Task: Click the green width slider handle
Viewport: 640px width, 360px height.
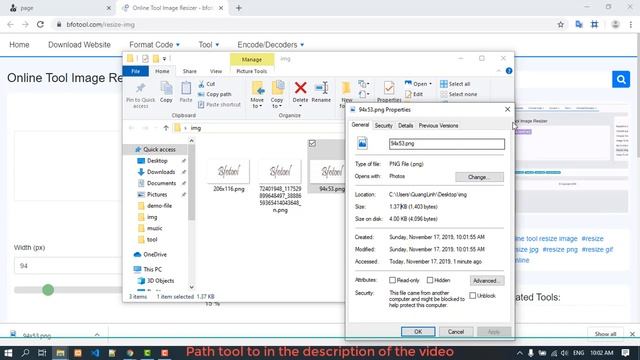Action: (48, 290)
